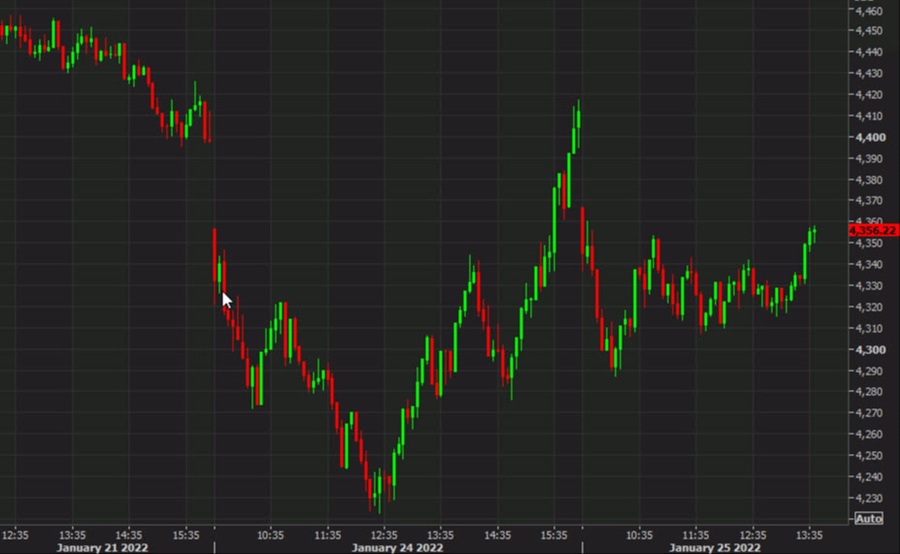
Task: Click the 4,300 price axis label
Action: pyautogui.click(x=866, y=350)
